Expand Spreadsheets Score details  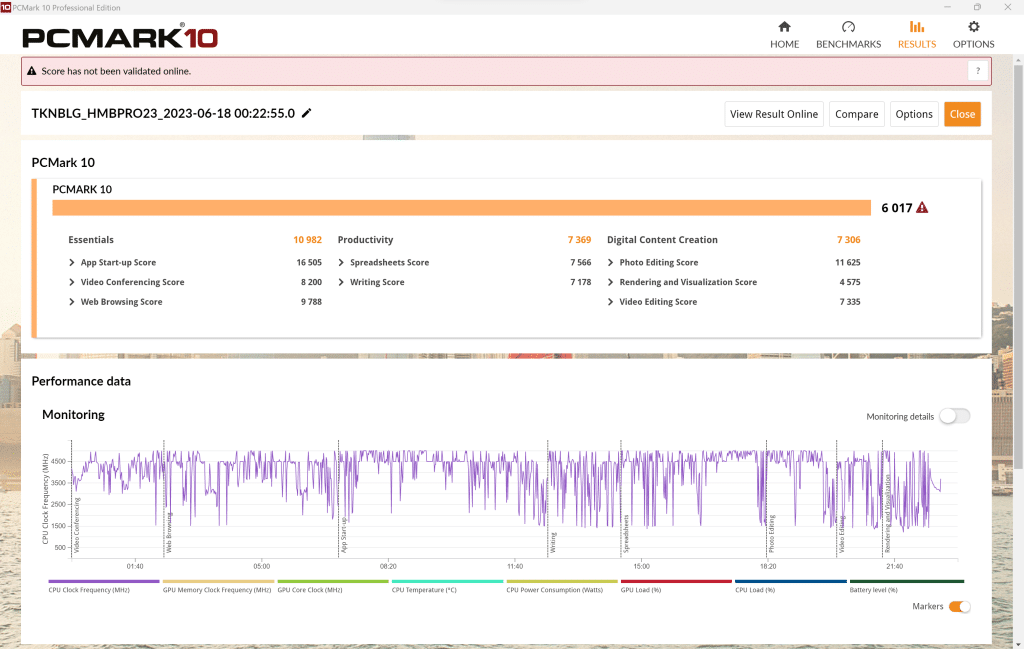[341, 262]
